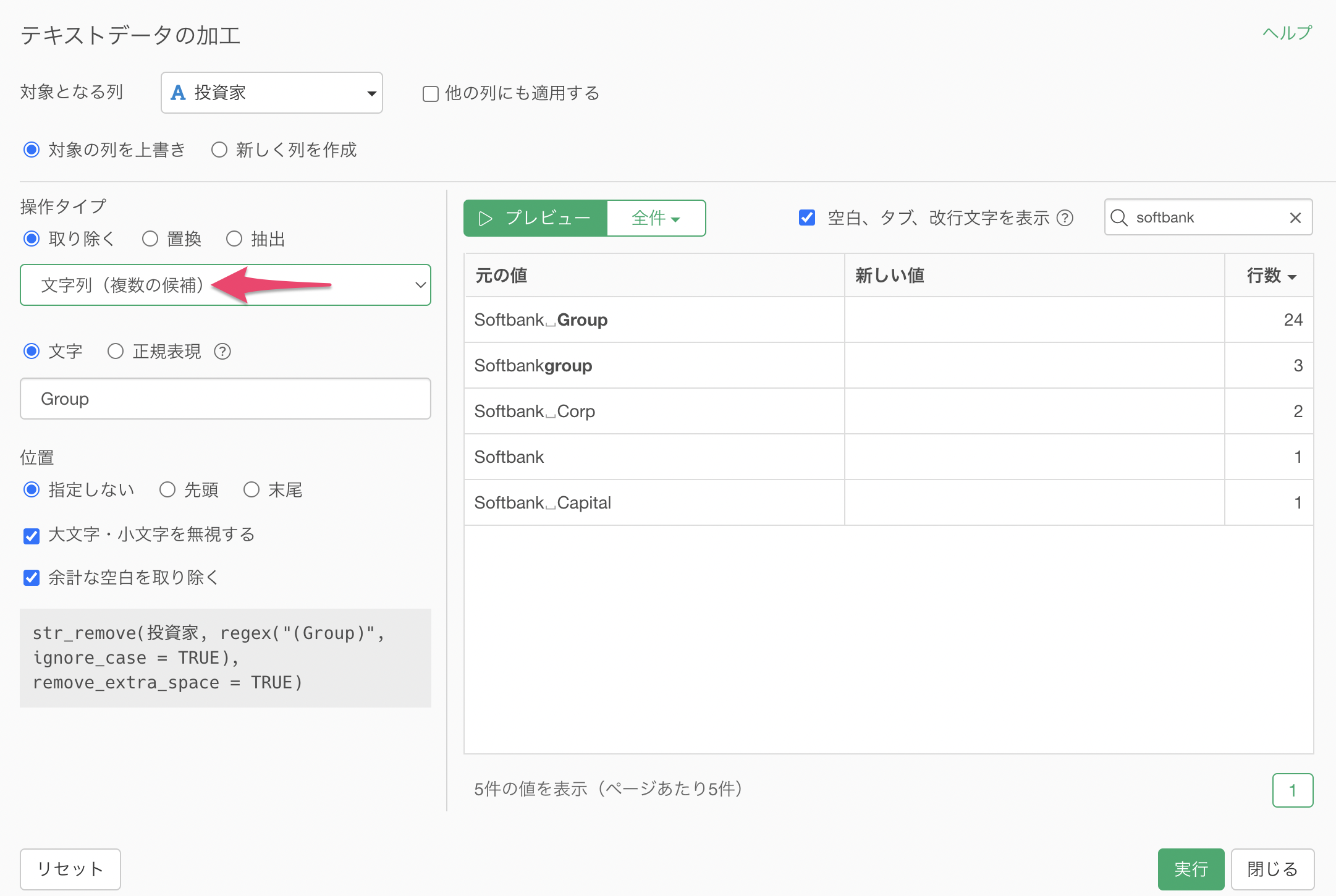Open the 対象となる列 投資家 dropdown
The height and width of the screenshot is (896, 1336).
tap(272, 93)
